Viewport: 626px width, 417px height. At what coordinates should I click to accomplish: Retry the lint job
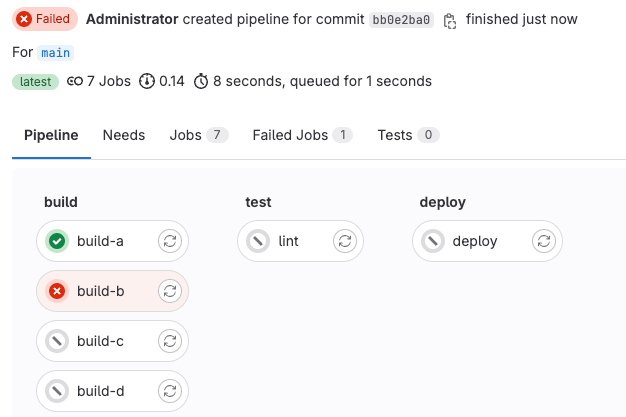(x=345, y=241)
